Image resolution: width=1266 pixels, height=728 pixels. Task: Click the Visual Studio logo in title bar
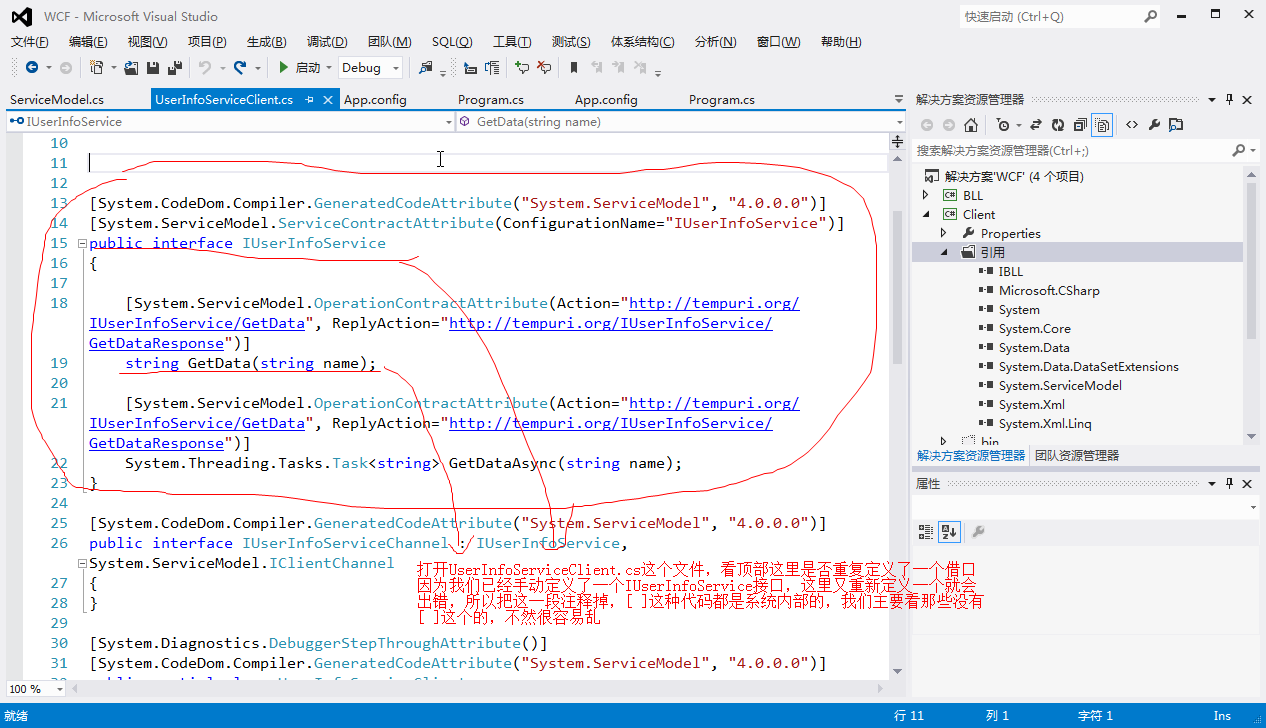click(x=22, y=16)
